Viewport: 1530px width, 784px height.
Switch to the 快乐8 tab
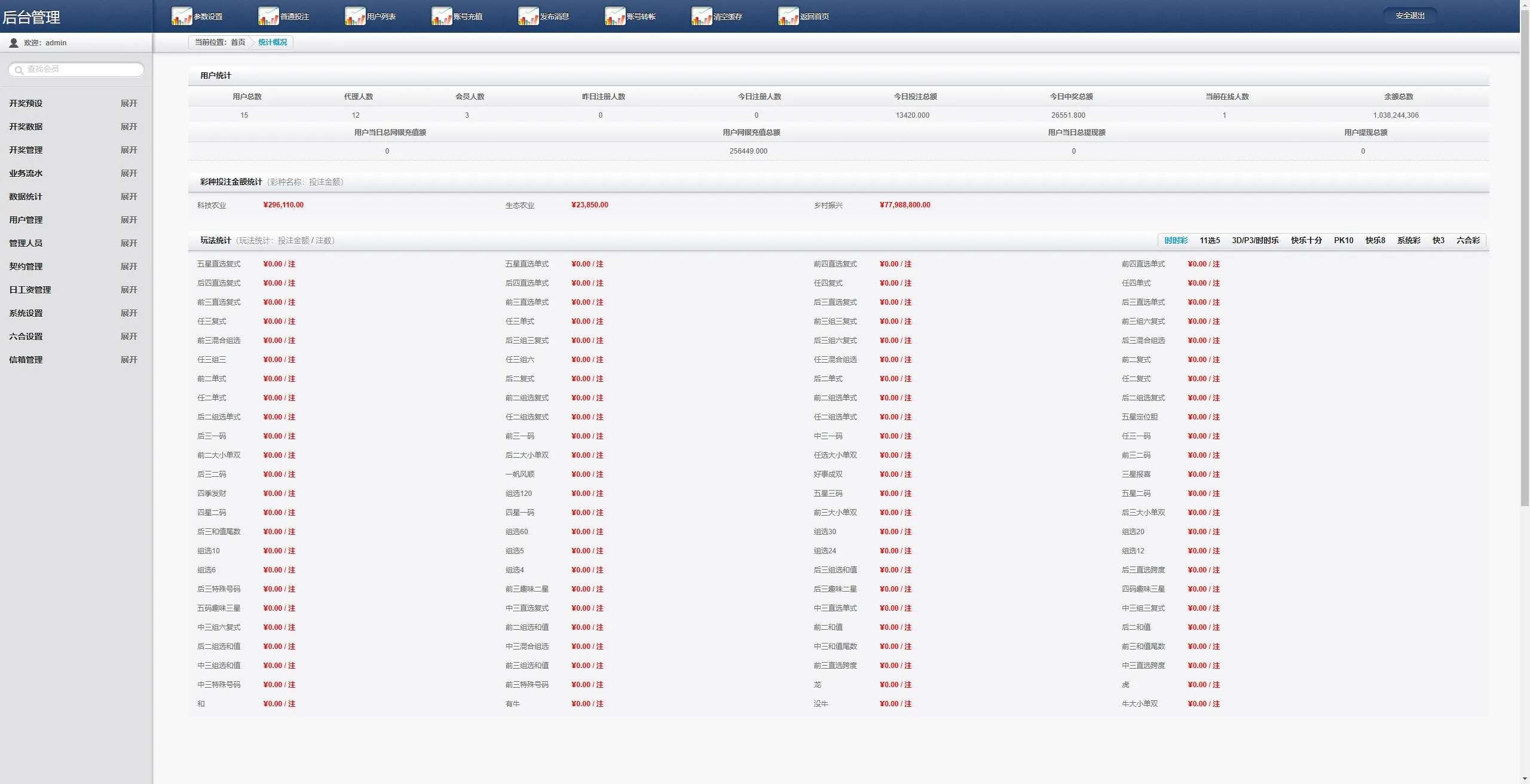[1375, 240]
